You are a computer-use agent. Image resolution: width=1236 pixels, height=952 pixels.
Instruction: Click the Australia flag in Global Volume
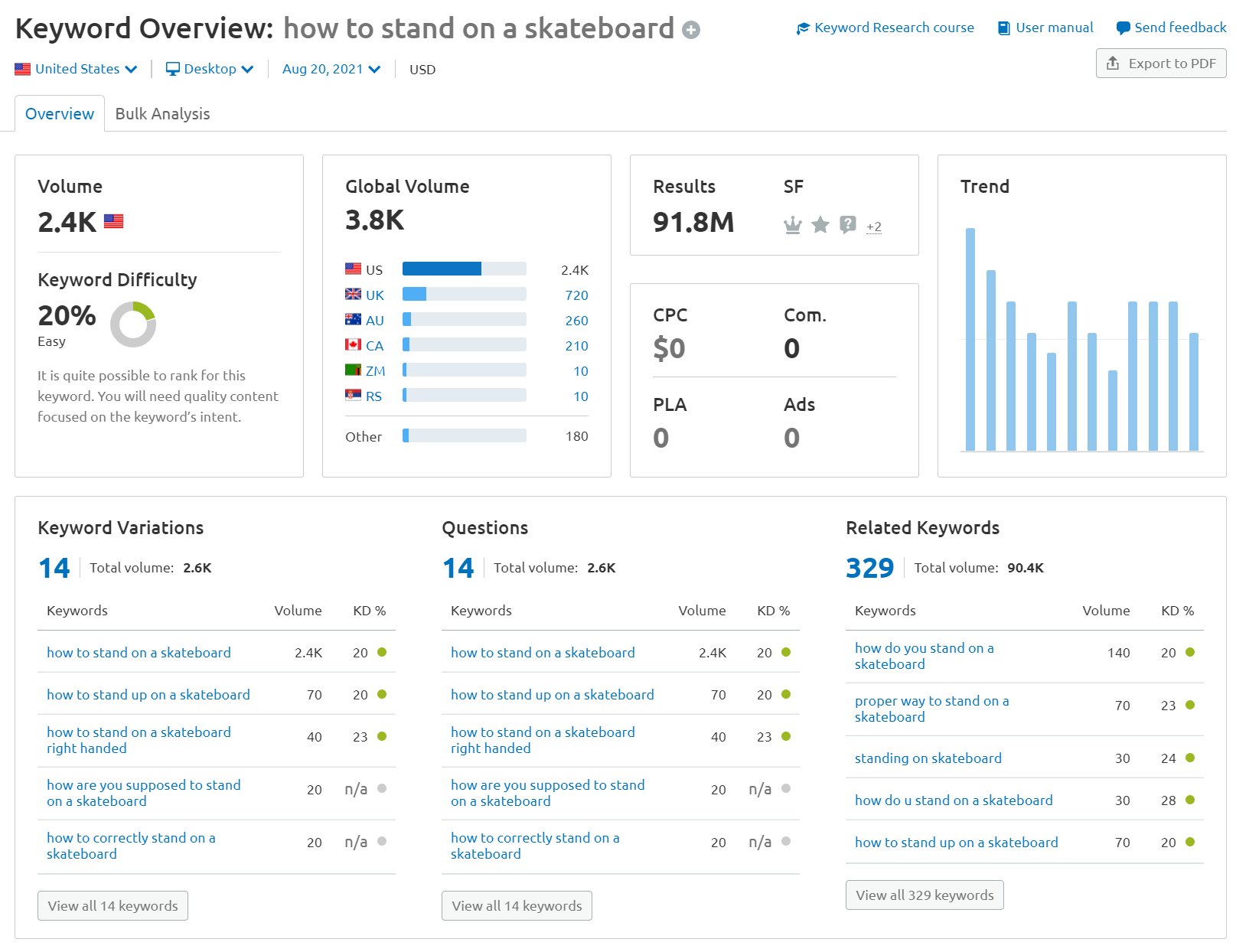click(353, 319)
